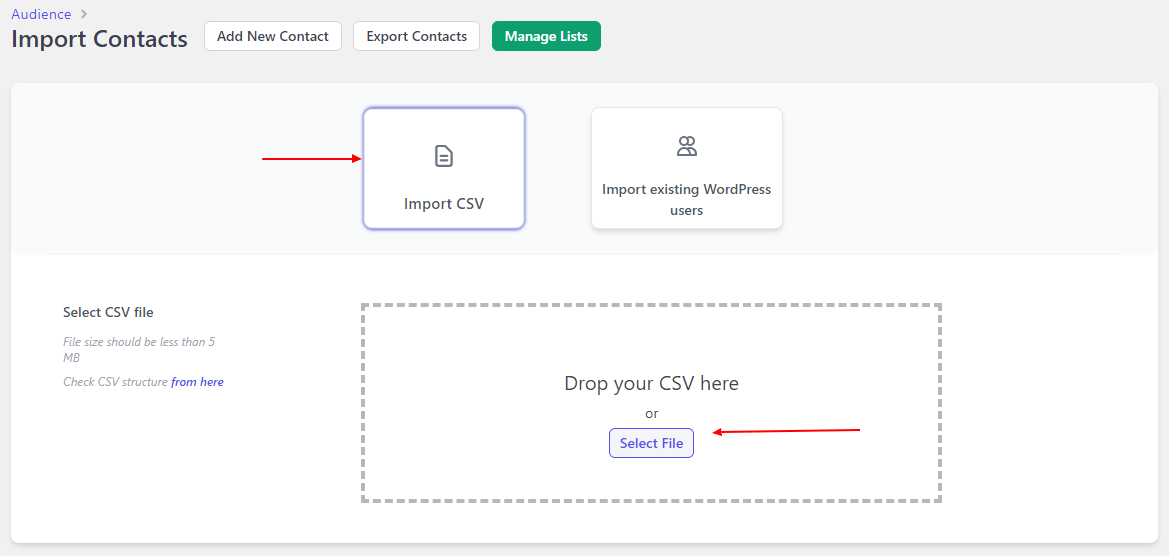The width and height of the screenshot is (1169, 556).
Task: Open the Add New Contact form
Action: [273, 36]
